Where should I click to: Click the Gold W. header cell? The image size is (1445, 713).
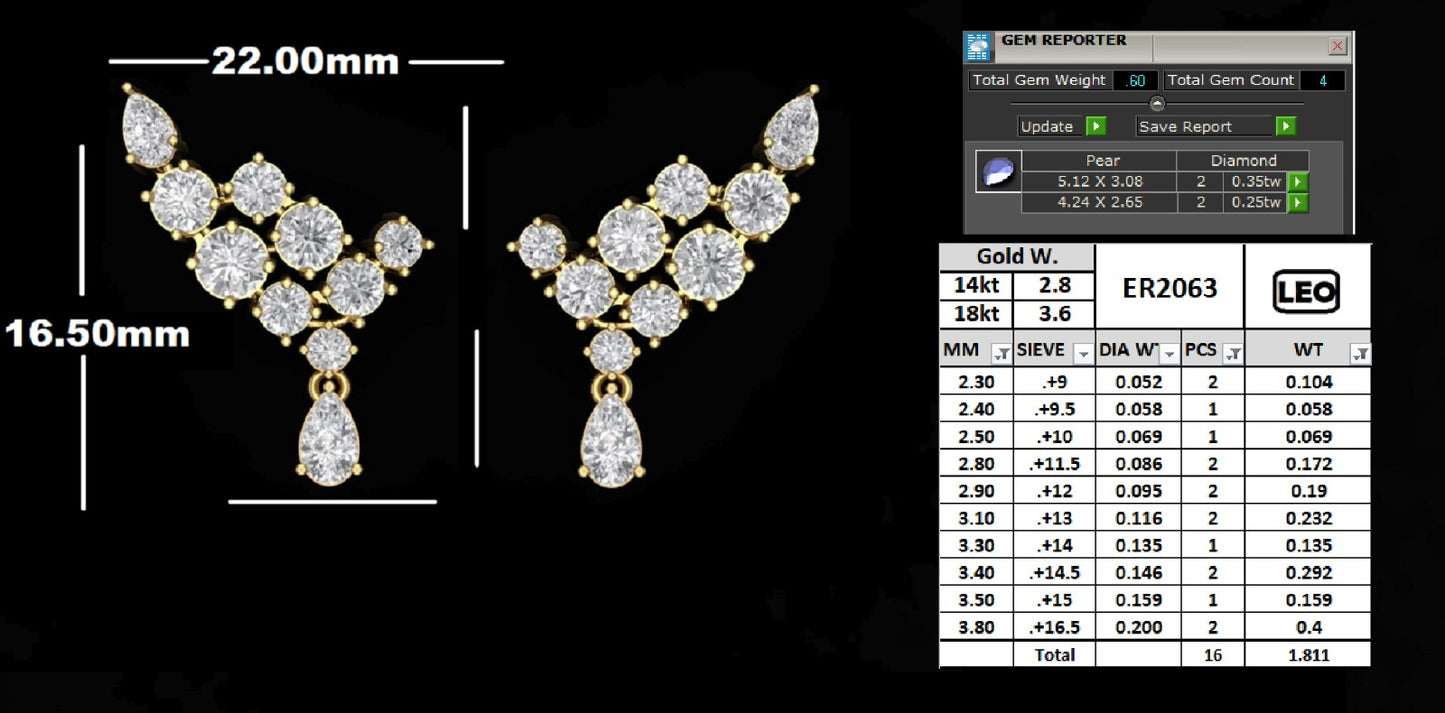click(1017, 257)
